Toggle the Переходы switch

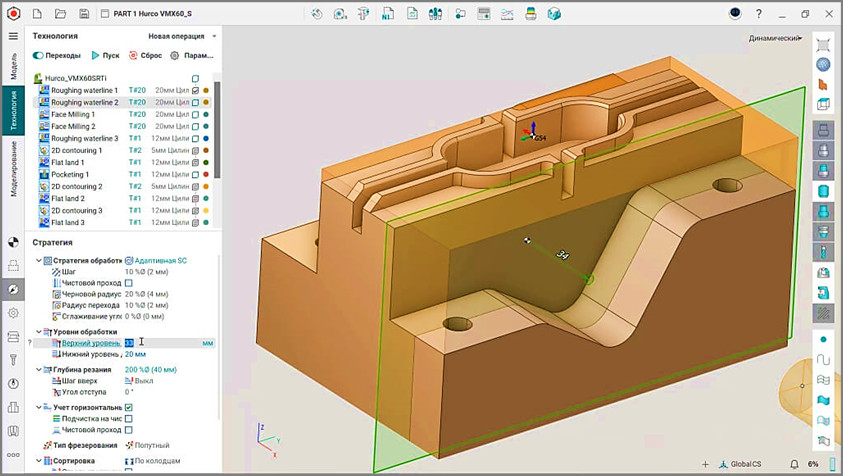coord(38,55)
